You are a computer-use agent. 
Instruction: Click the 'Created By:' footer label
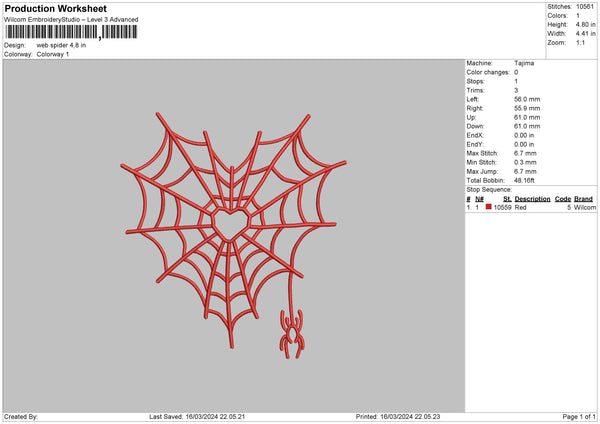(x=21, y=417)
